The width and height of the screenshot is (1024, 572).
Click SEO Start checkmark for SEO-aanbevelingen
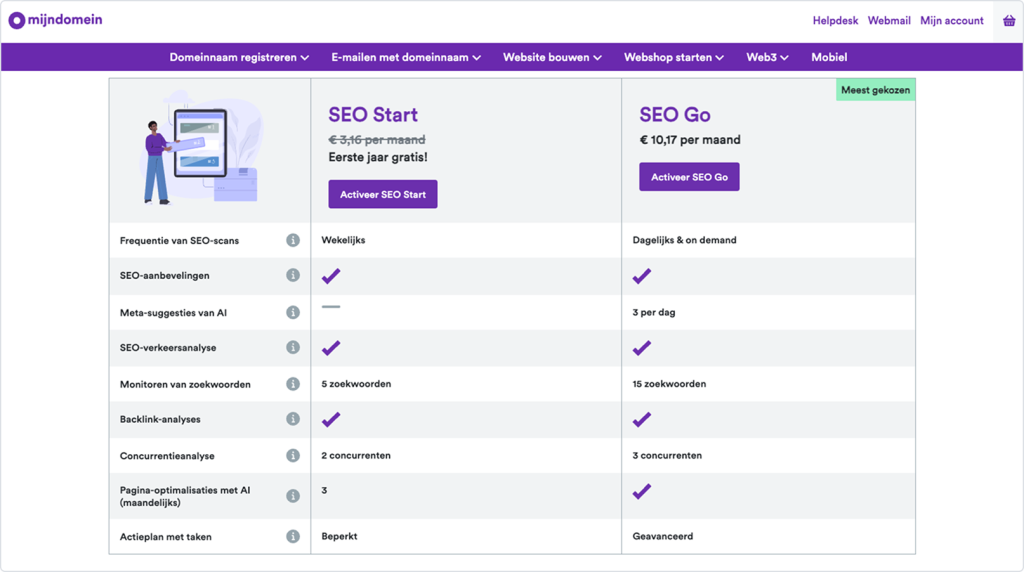tap(331, 276)
